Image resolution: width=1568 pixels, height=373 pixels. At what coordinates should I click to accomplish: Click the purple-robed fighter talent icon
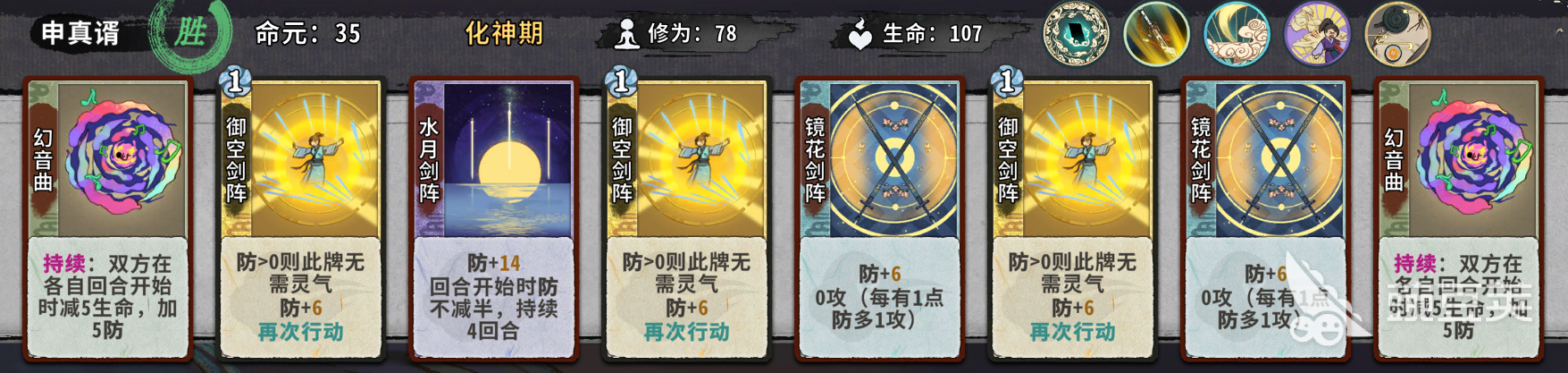[1317, 34]
